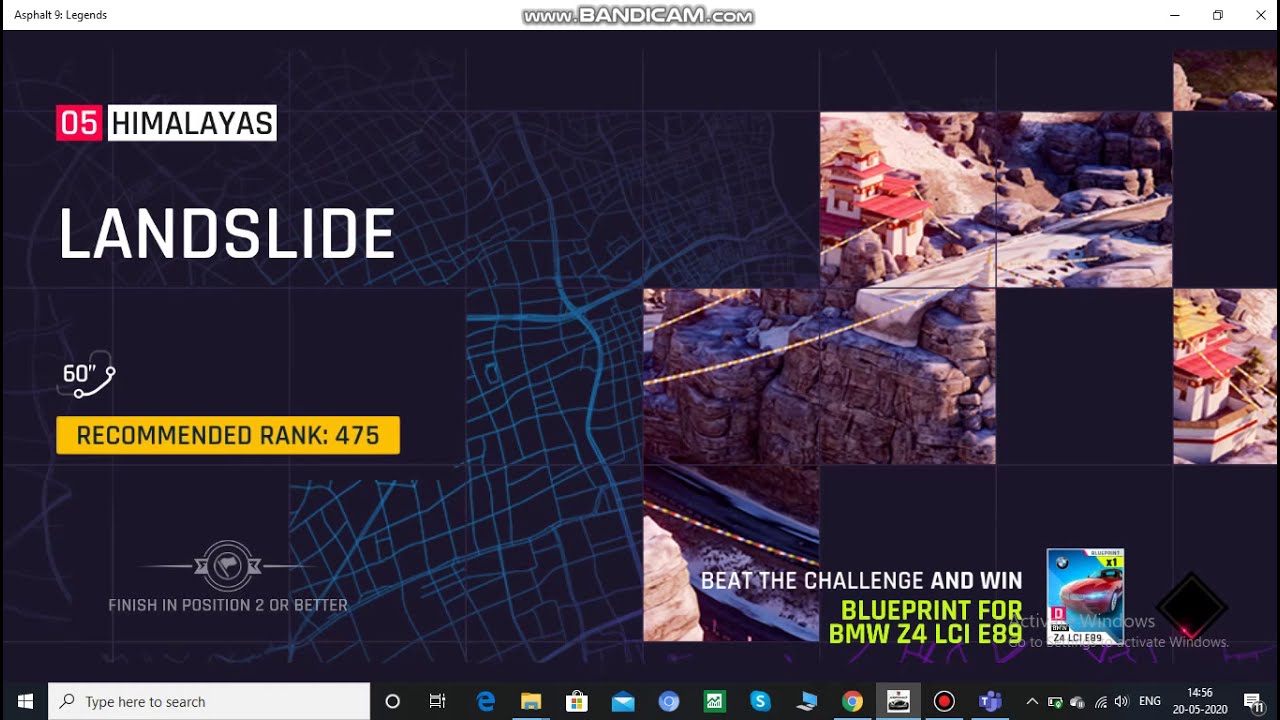Click the 05 chapter number badge
This screenshot has width=1280, height=720.
pos(80,123)
